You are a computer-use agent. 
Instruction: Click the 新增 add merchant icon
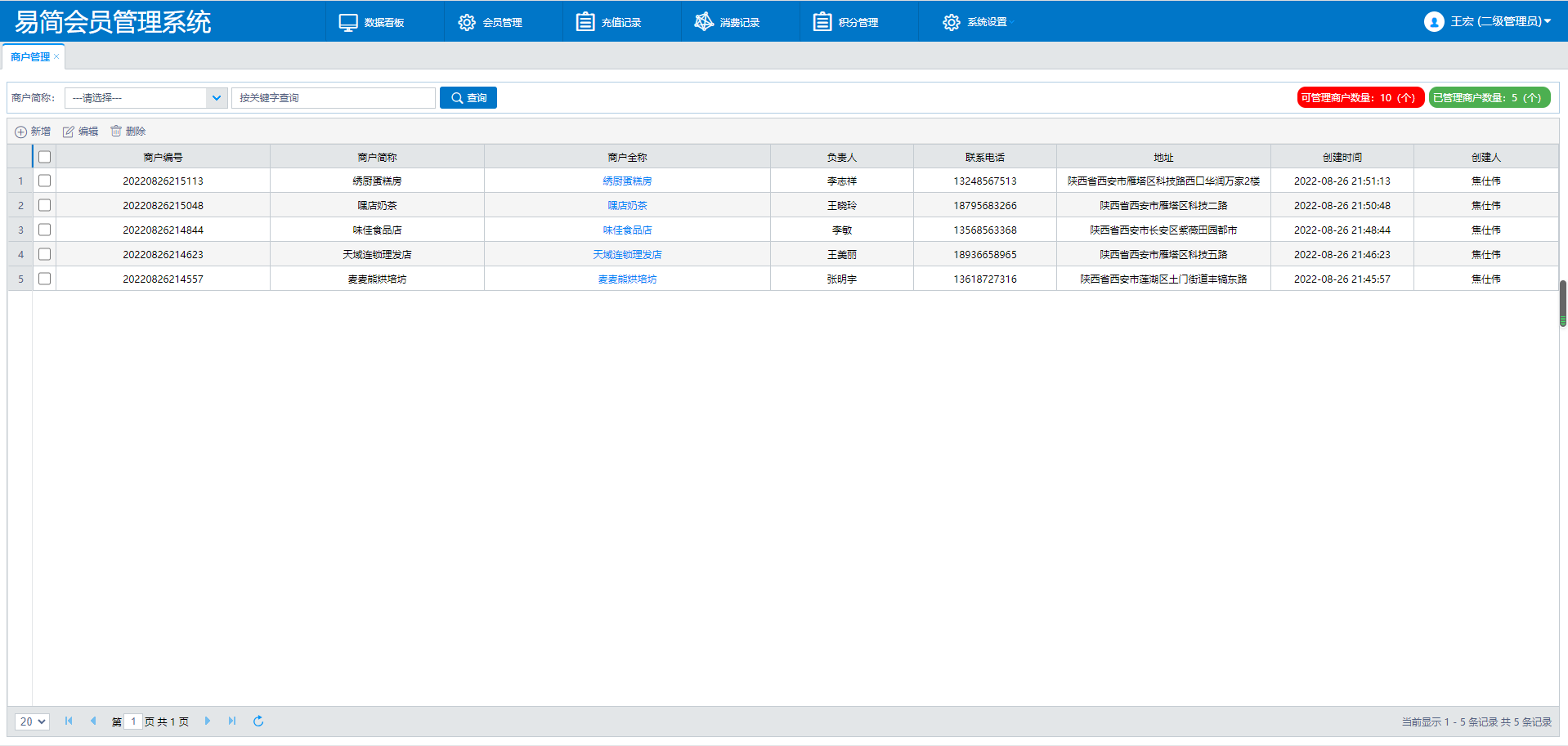(21, 132)
